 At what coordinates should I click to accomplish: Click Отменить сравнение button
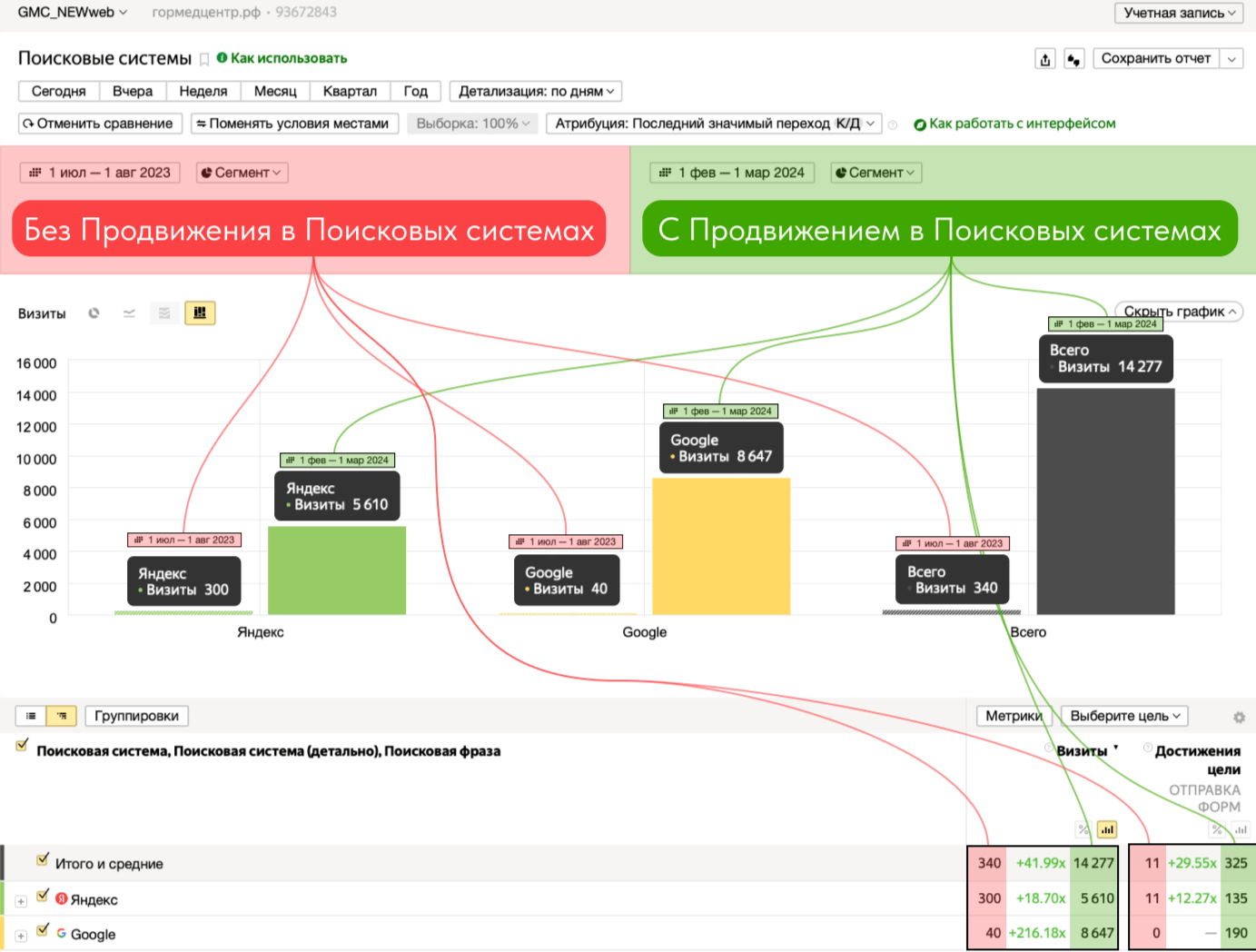[98, 124]
